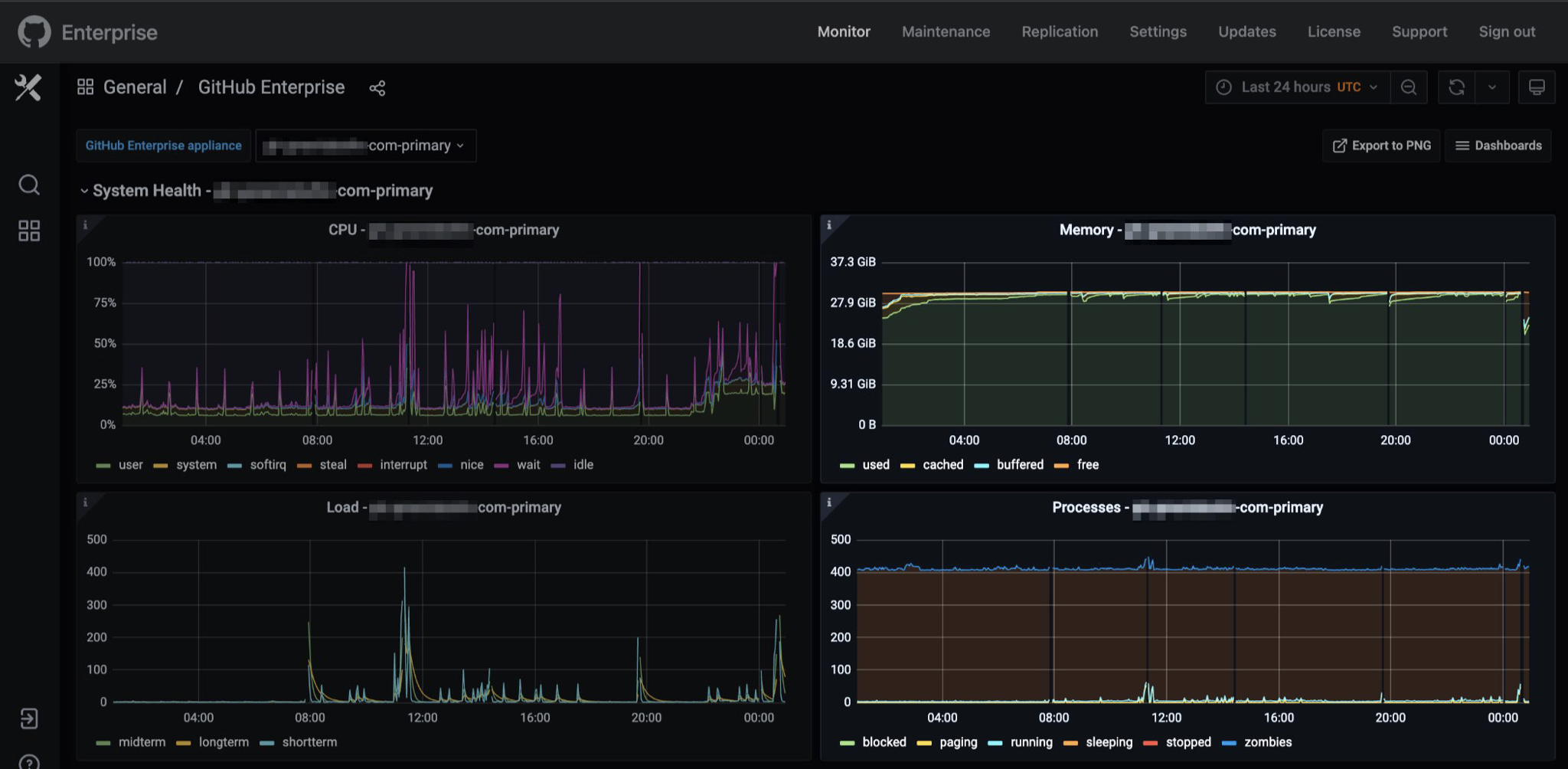Go to the Replication menu item
The image size is (1568, 769).
pos(1060,32)
